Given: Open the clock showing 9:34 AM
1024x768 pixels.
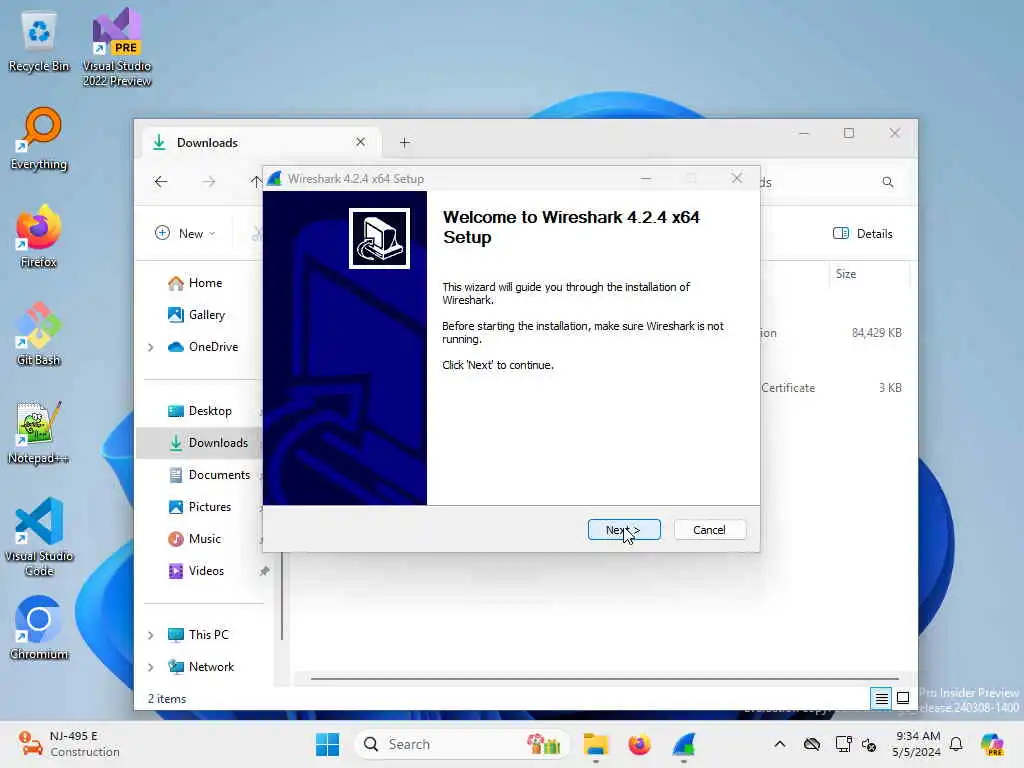Looking at the screenshot, I should (x=917, y=744).
